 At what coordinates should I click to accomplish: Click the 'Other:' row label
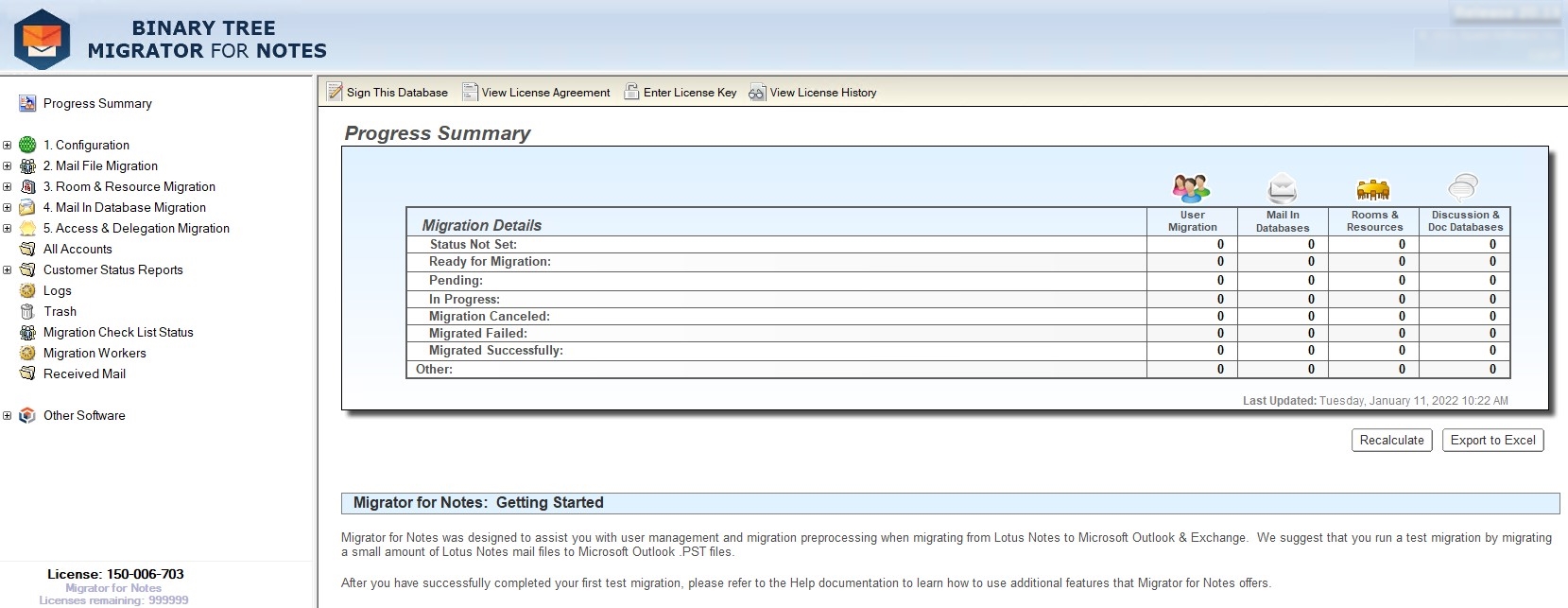coord(434,369)
